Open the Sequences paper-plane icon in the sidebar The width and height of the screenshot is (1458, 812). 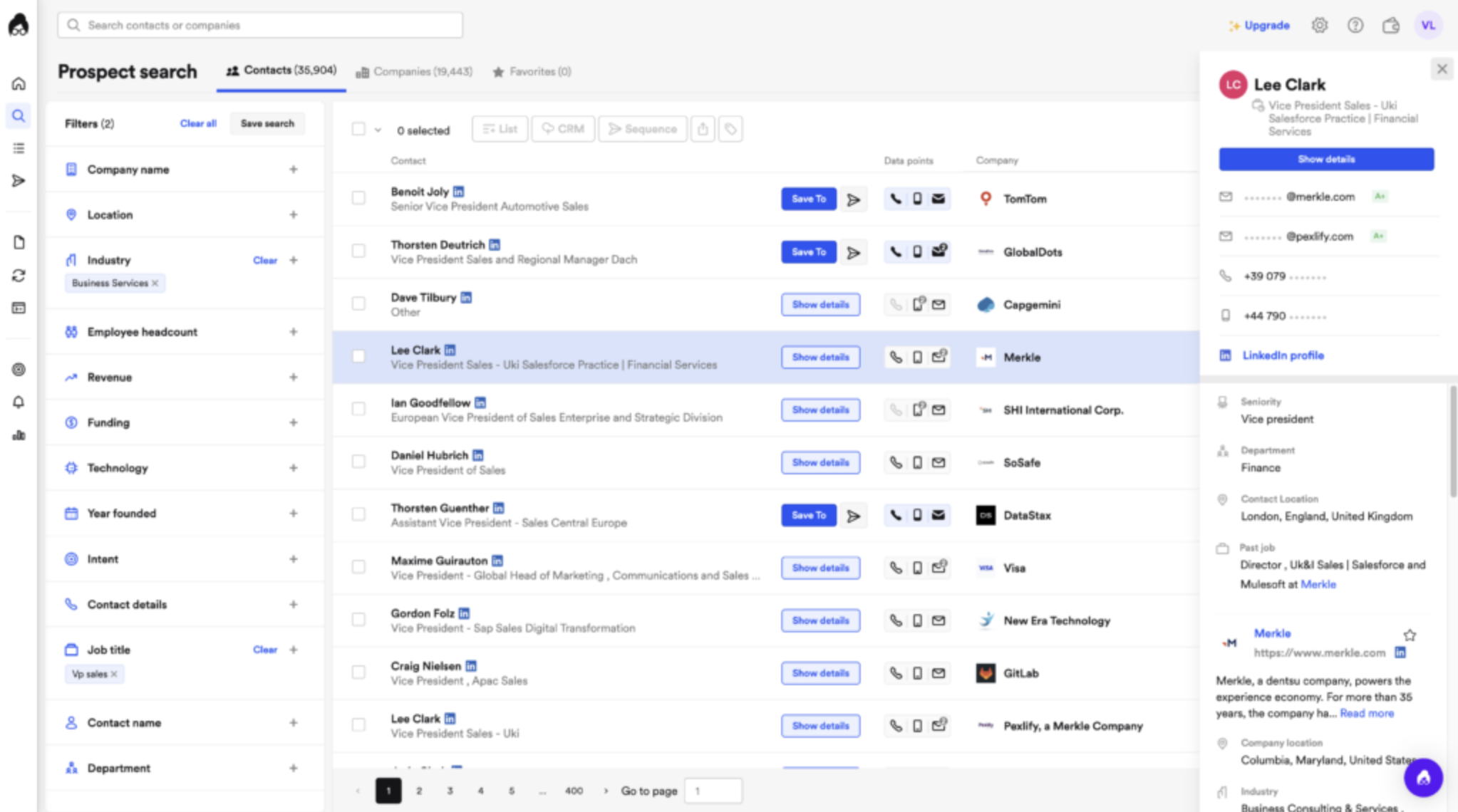click(x=19, y=181)
